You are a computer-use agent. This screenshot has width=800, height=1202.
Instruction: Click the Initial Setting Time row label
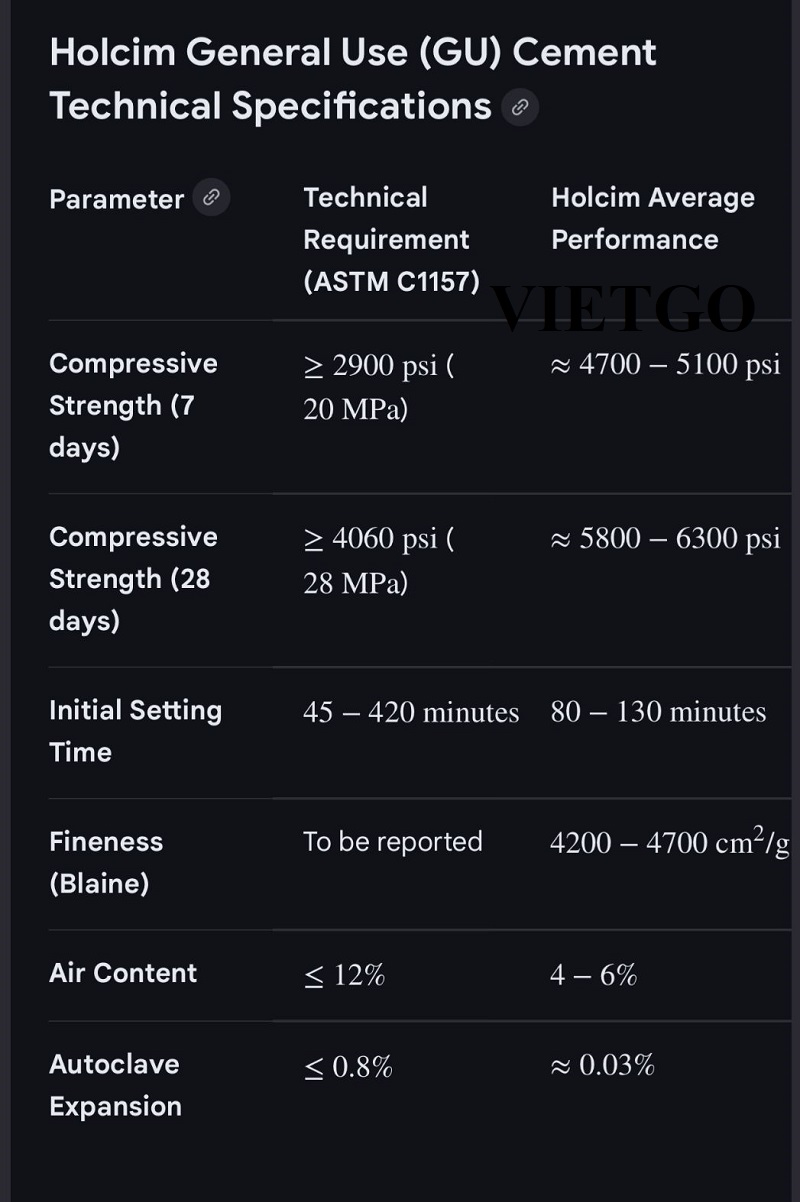(135, 731)
